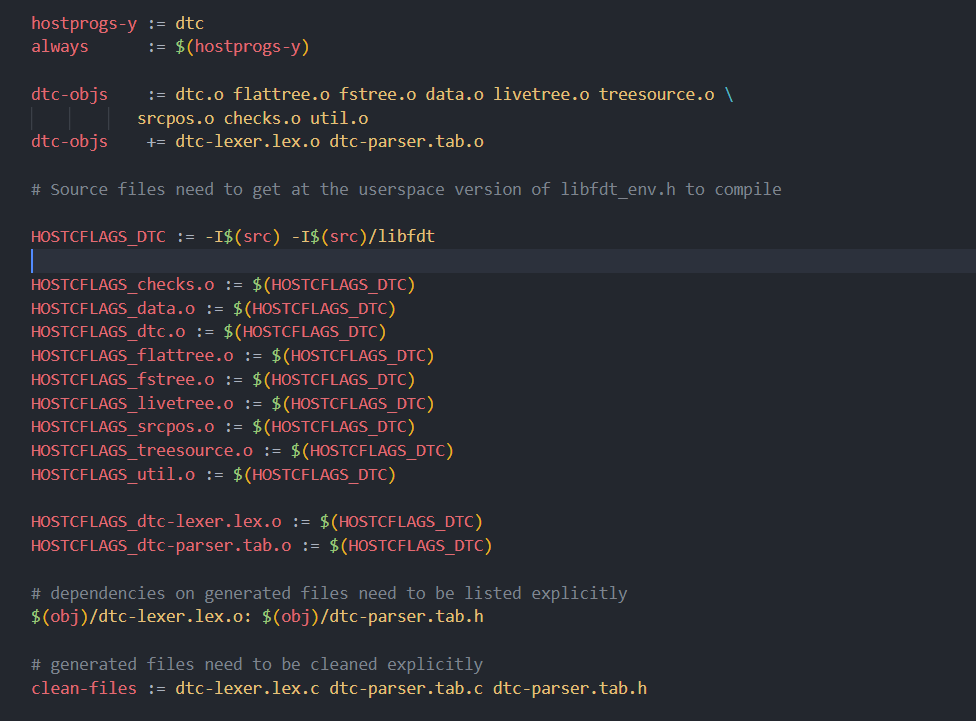Click 'HOSTCFLAGS_checks.o' variable
976x721 pixels.
tap(123, 285)
